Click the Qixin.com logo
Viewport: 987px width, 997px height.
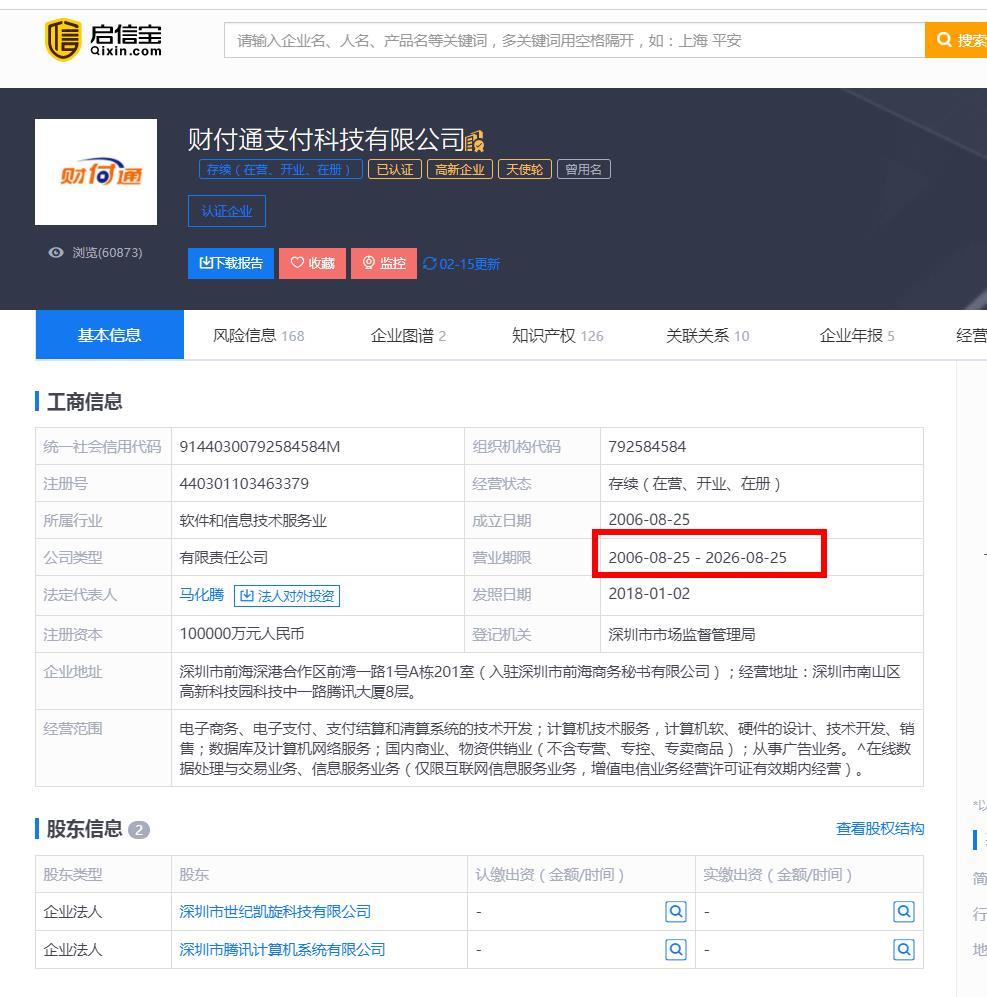click(103, 39)
